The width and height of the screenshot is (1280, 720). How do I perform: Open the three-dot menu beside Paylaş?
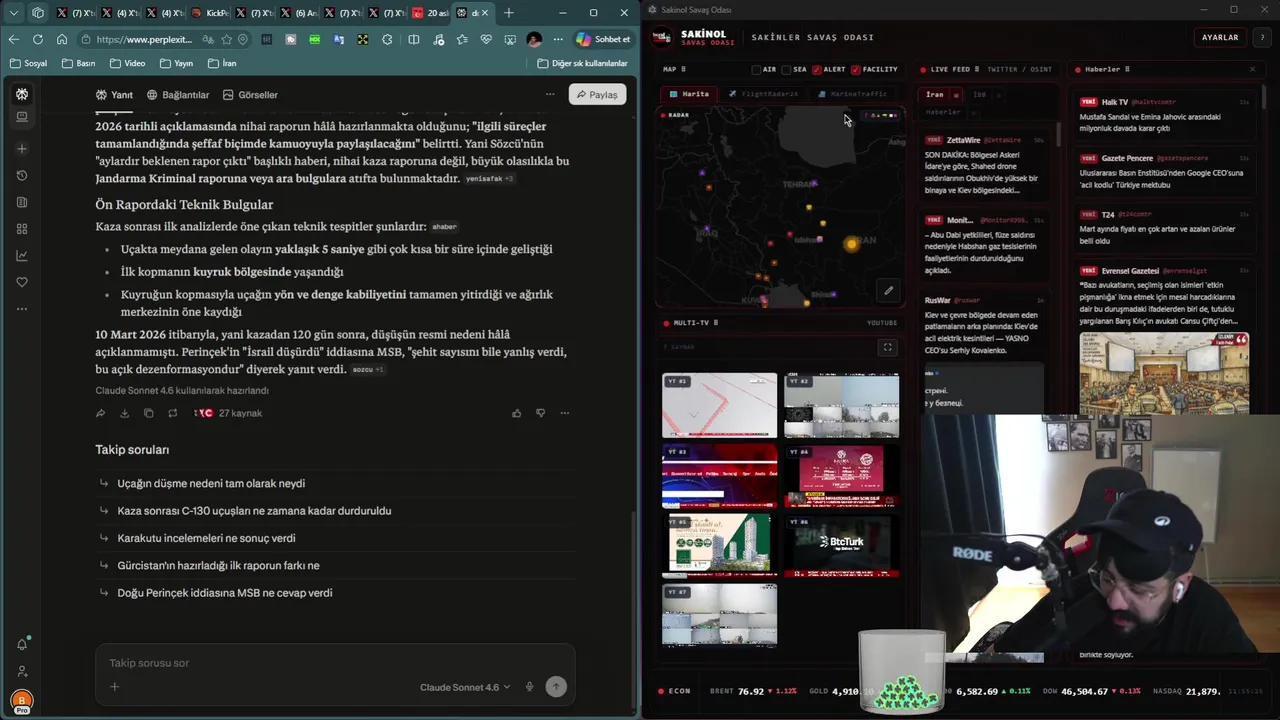click(550, 95)
